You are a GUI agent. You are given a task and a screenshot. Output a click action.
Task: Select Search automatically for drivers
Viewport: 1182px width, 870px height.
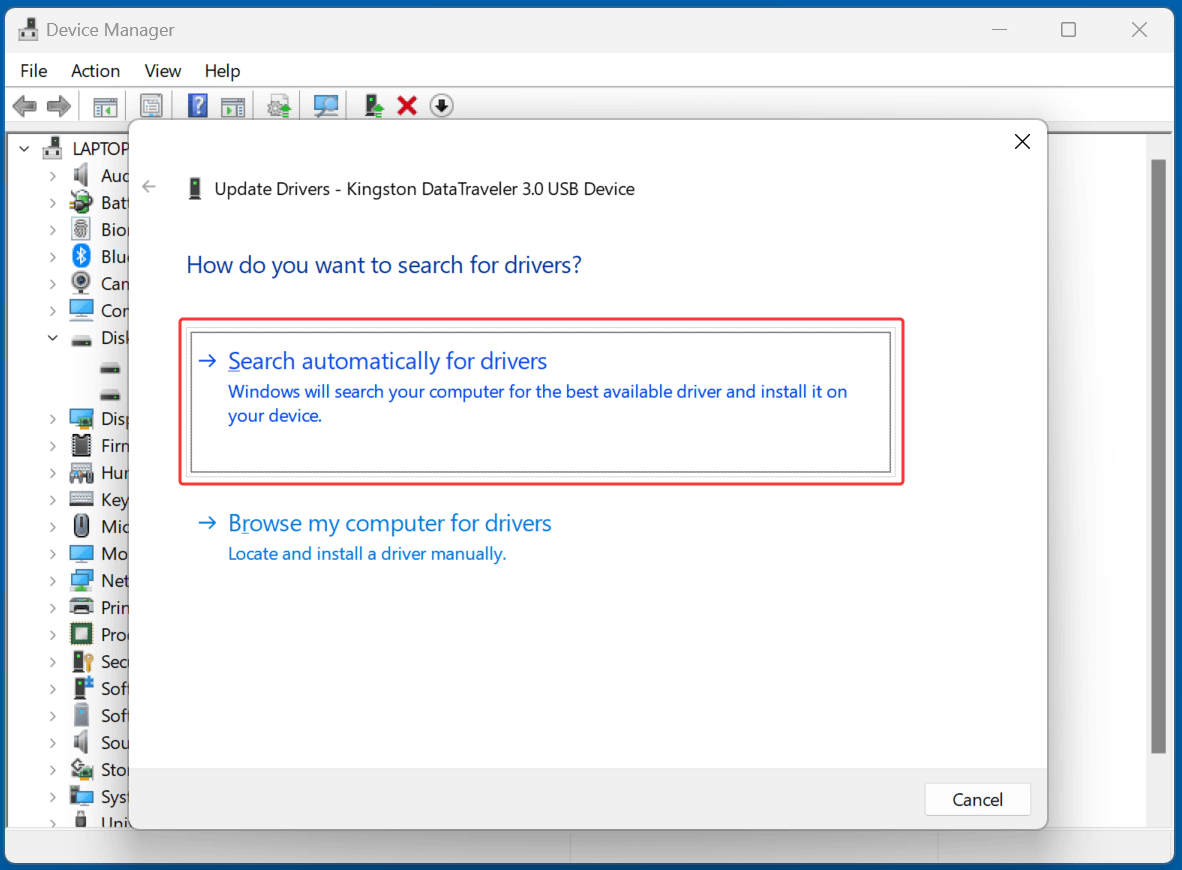[x=388, y=361]
